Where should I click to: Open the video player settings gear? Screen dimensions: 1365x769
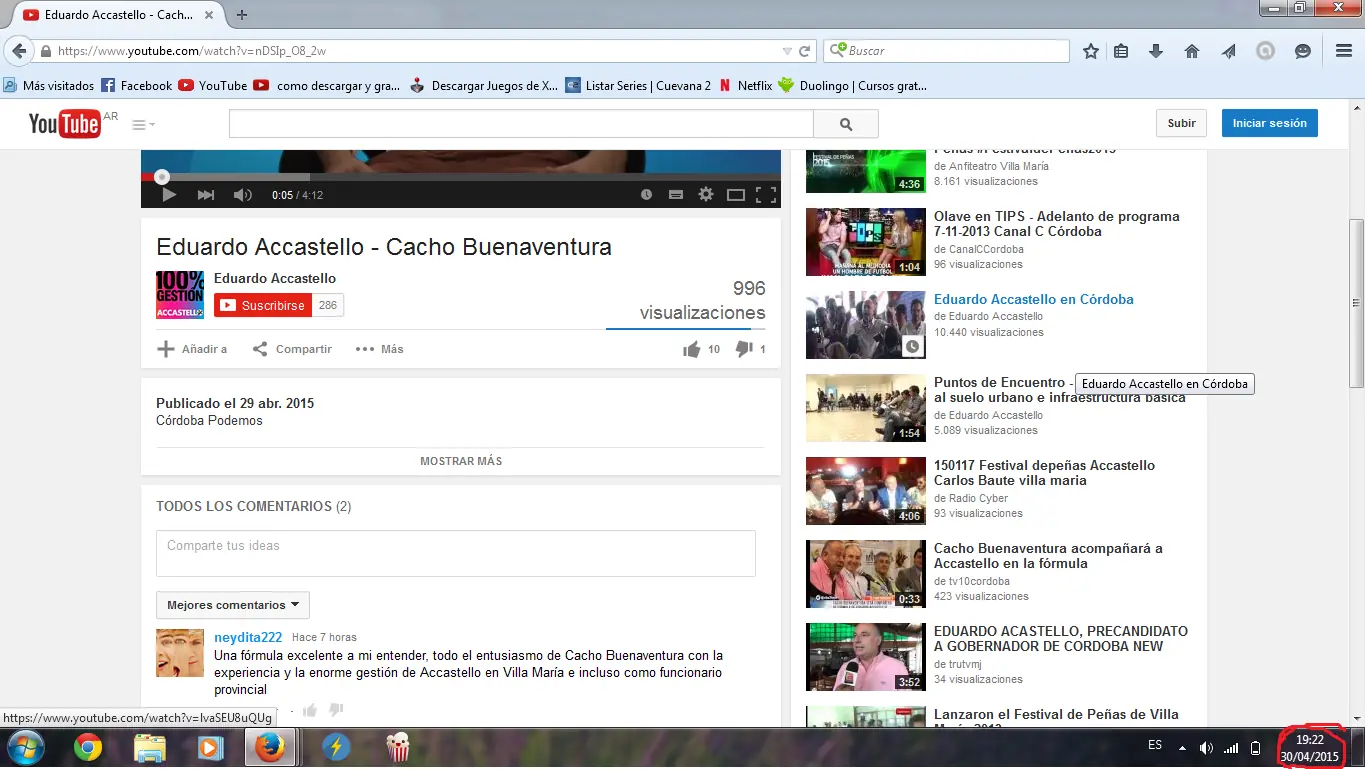[706, 195]
